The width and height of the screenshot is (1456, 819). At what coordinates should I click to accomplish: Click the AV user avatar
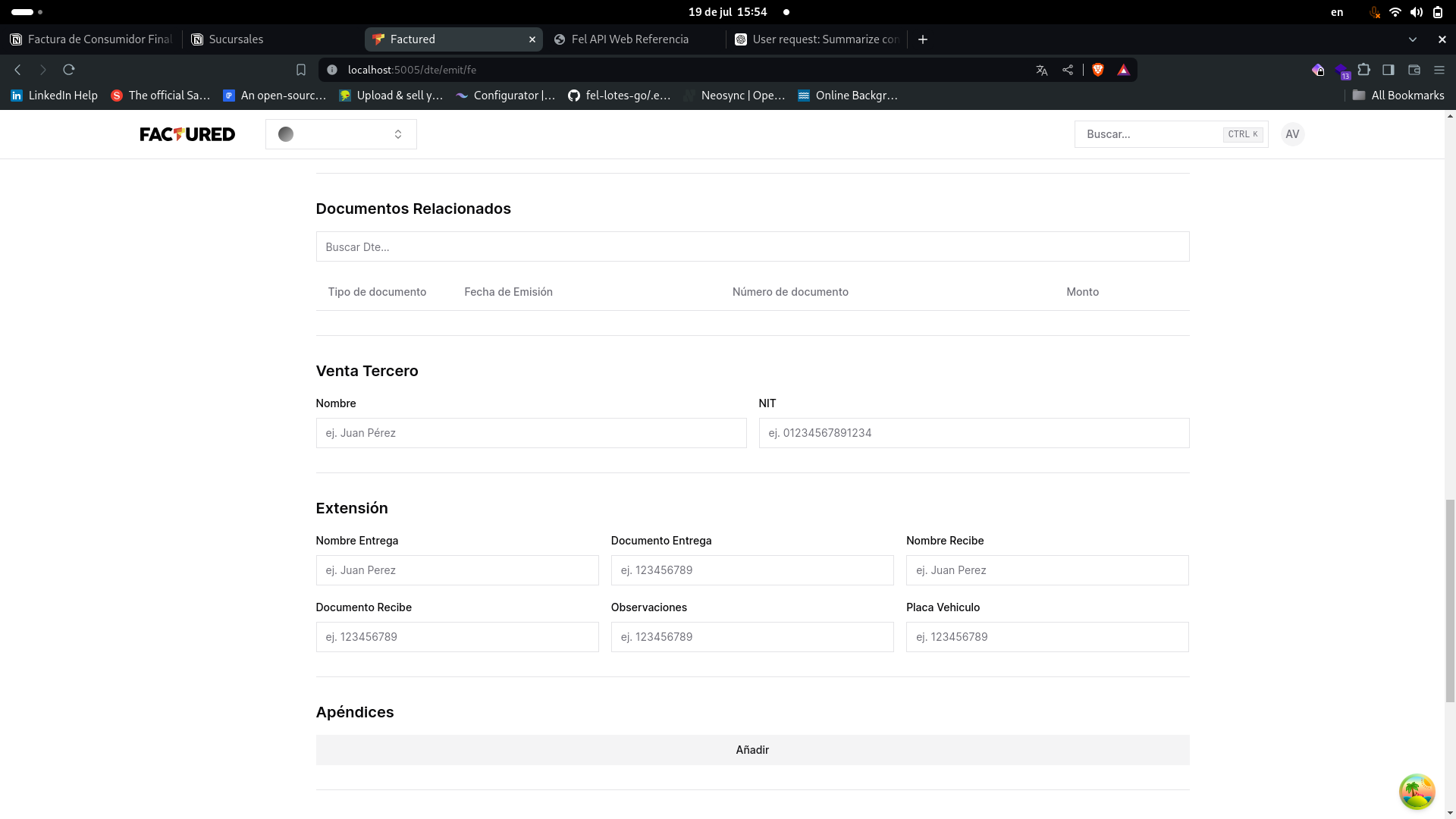click(1292, 134)
